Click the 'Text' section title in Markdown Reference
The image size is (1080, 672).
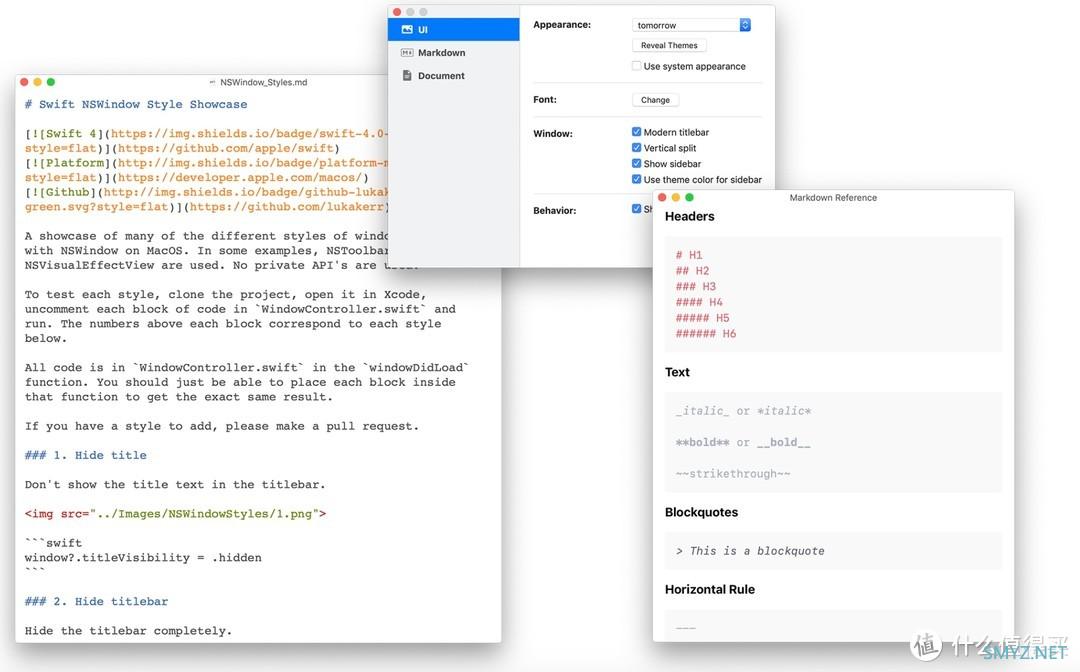(677, 372)
